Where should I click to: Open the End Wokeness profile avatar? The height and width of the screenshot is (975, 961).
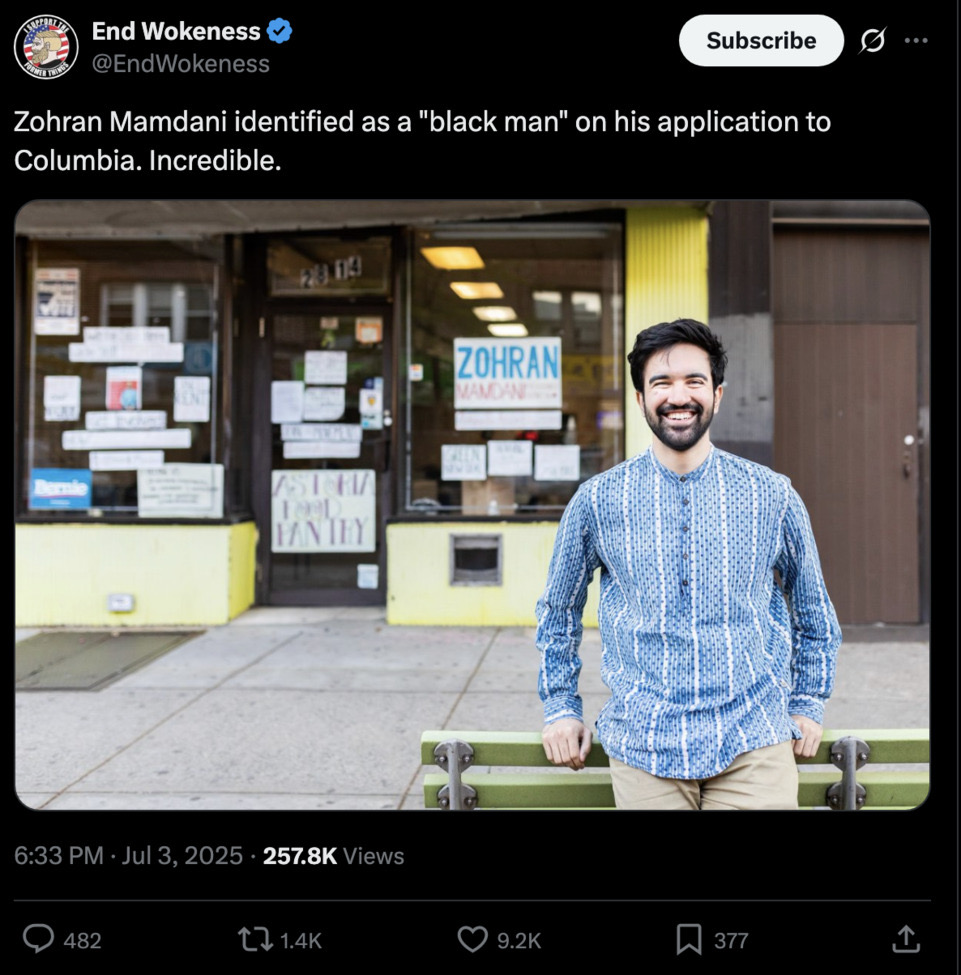tap(46, 47)
